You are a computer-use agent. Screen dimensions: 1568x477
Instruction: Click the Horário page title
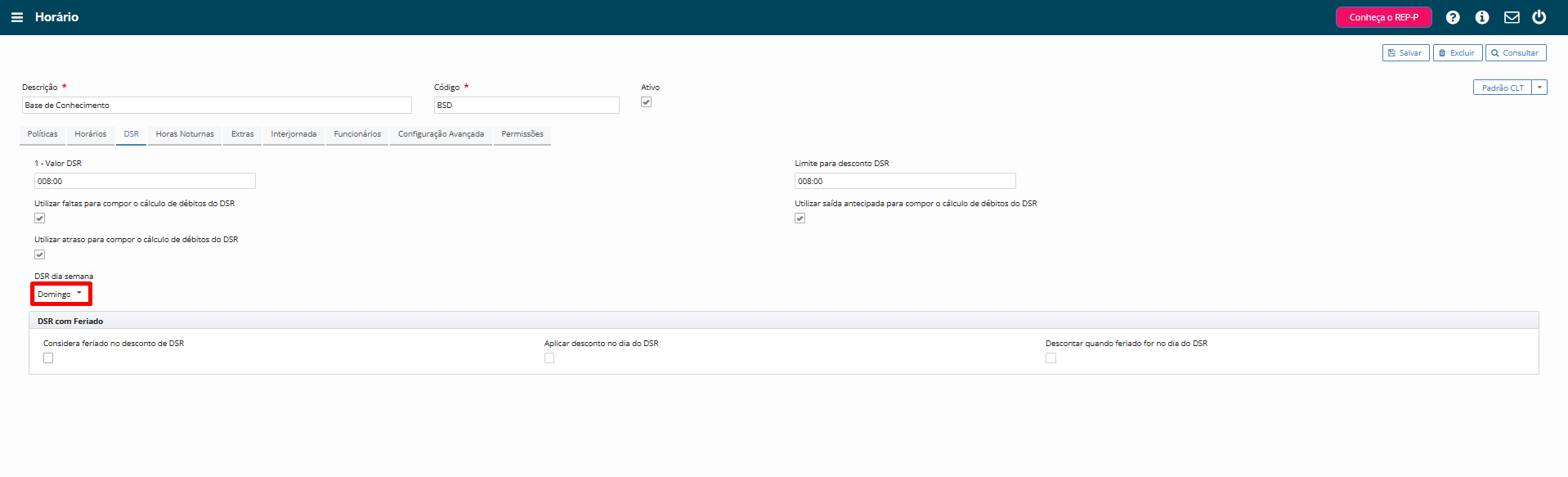(x=56, y=17)
